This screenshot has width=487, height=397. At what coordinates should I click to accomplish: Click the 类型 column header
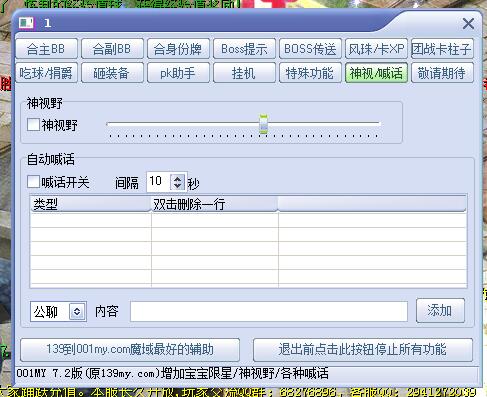click(x=90, y=203)
